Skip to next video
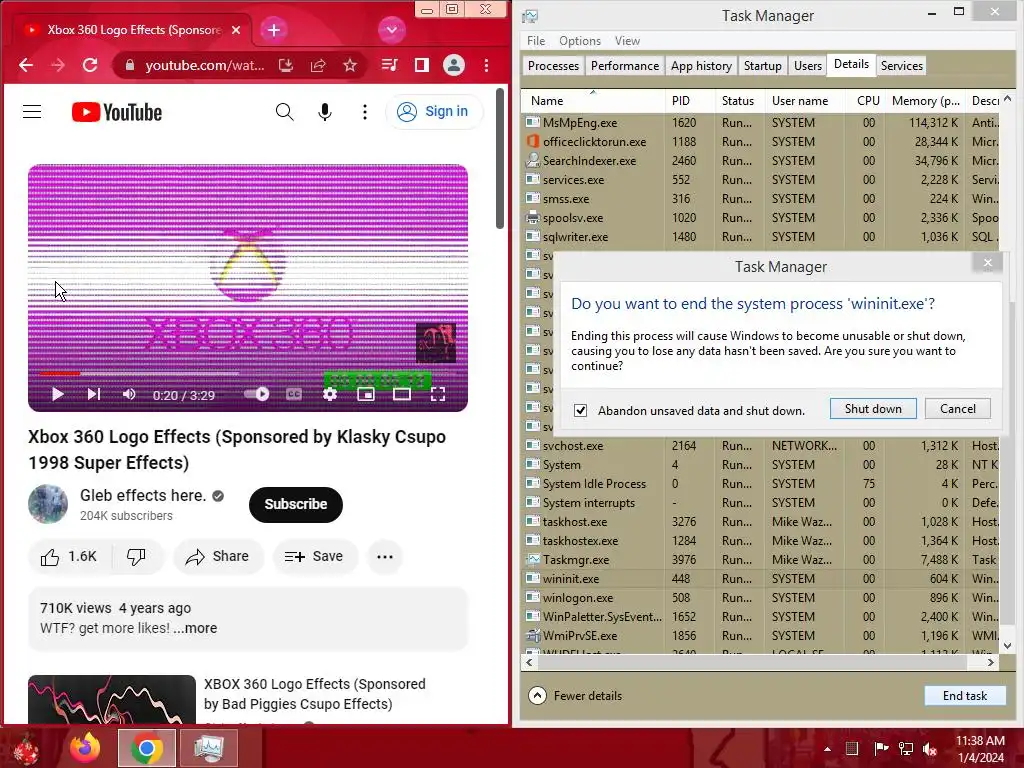Viewport: 1024px width, 768px height. point(93,394)
